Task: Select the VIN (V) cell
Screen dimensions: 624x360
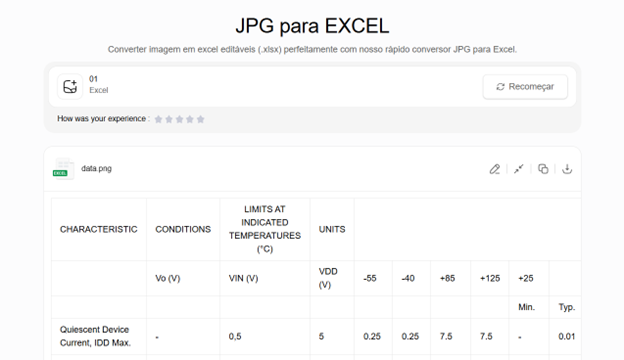Action: [x=265, y=278]
